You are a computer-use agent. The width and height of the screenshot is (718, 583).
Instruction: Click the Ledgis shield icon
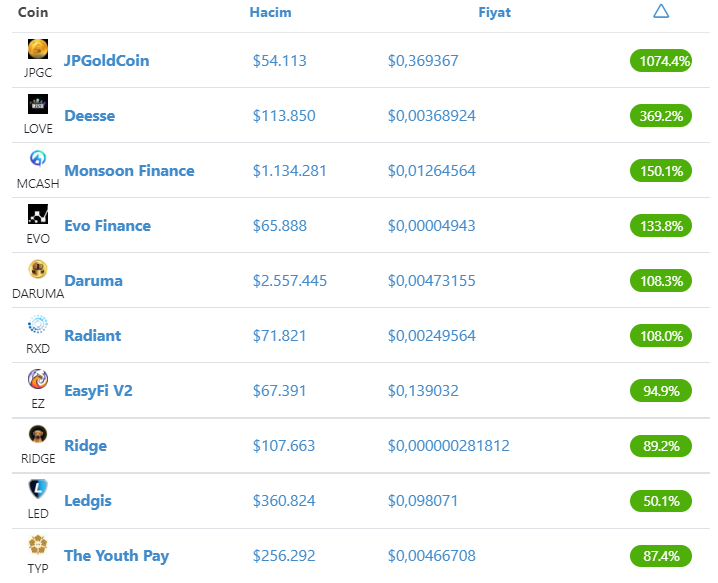click(38, 489)
